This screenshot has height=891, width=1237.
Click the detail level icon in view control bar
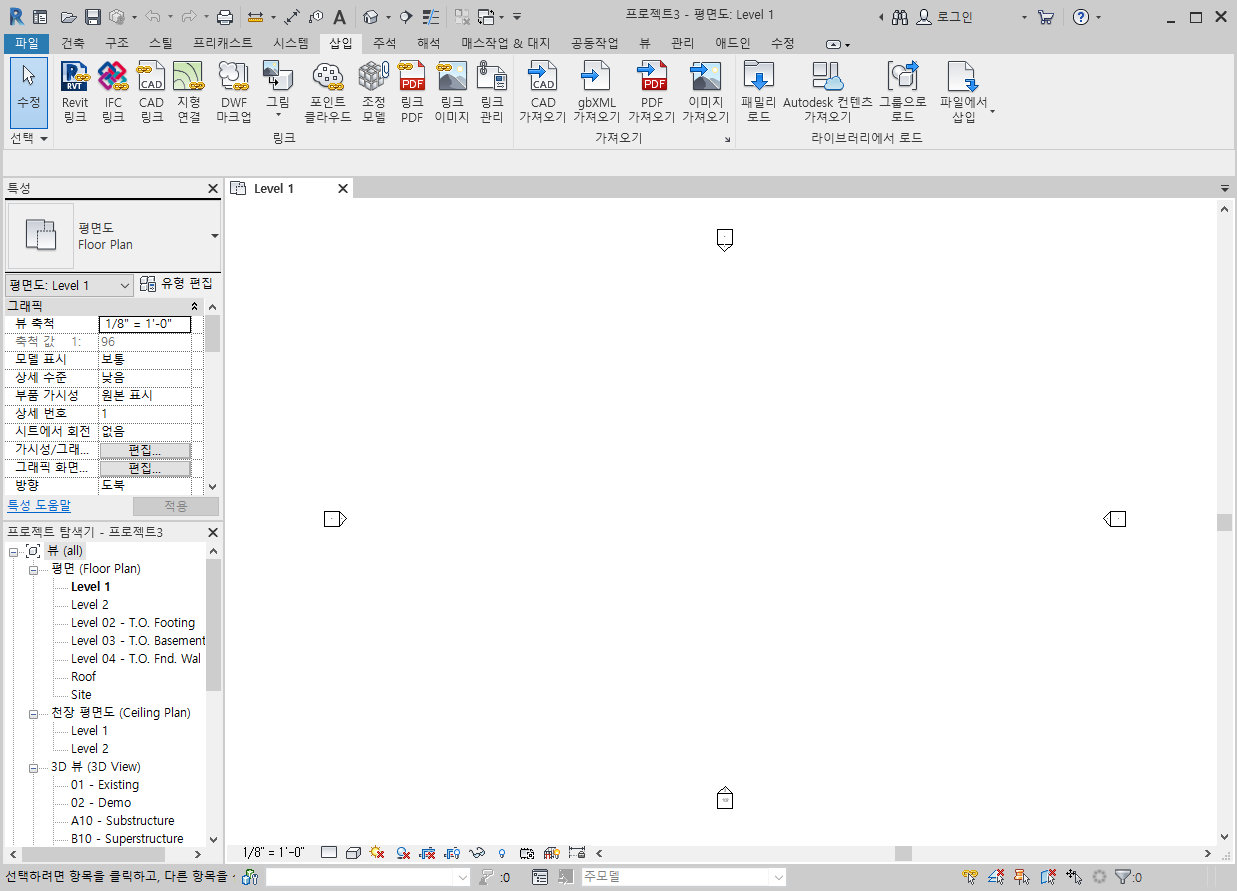point(329,853)
